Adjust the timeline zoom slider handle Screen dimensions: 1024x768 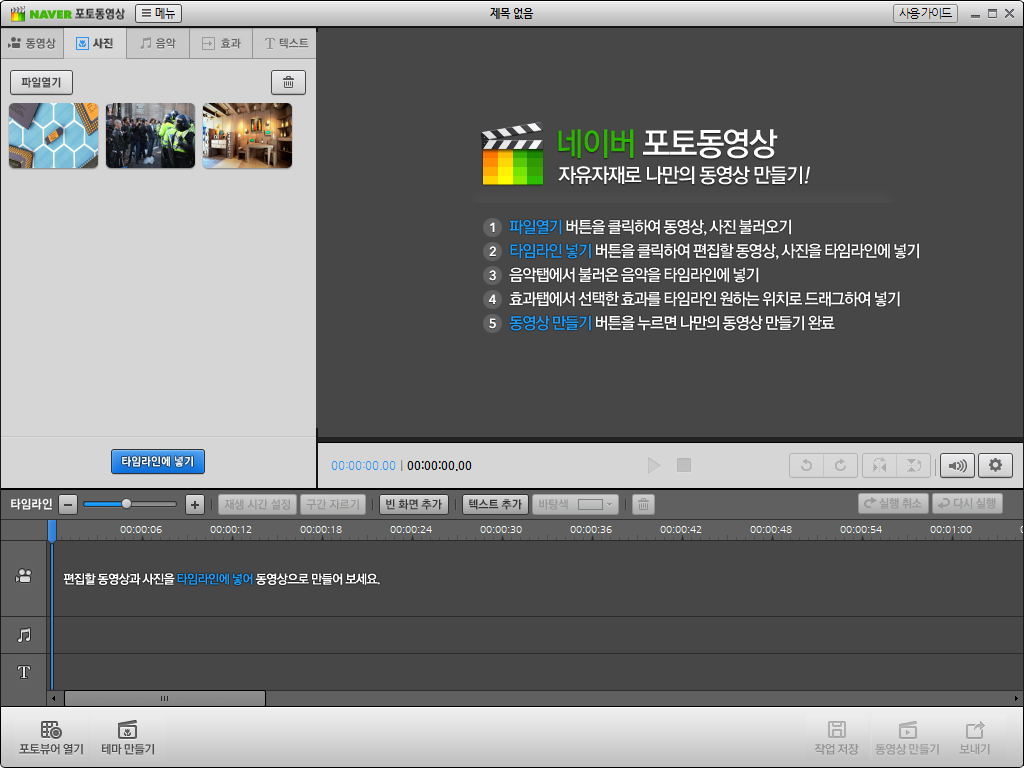(126, 504)
